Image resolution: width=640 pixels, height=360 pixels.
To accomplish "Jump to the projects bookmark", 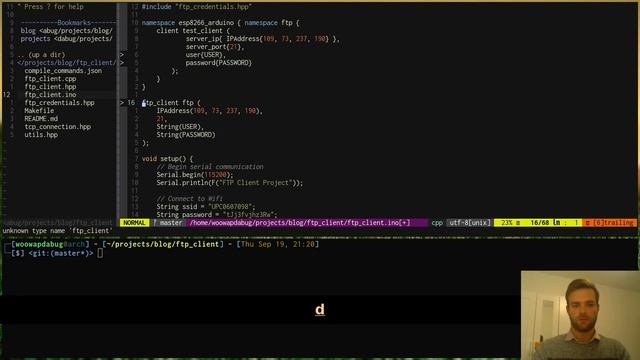I will coord(66,39).
